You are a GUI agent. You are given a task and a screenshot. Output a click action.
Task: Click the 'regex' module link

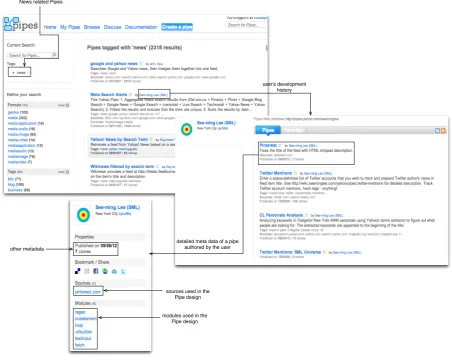tap(80, 312)
